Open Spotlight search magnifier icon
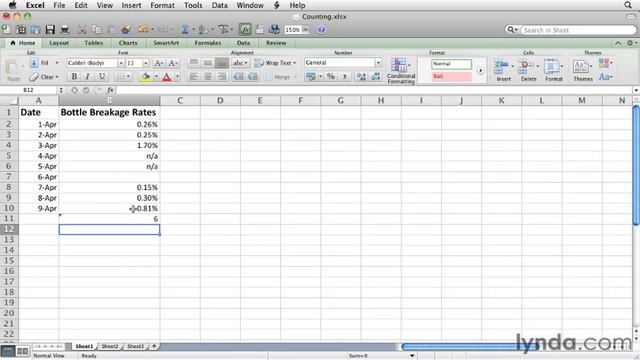640x360 pixels. click(628, 5)
